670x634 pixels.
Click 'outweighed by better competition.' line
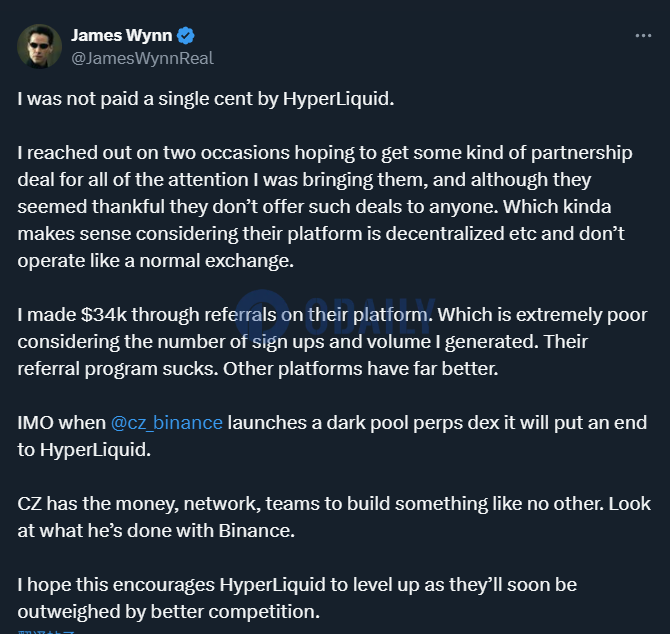click(x=168, y=612)
